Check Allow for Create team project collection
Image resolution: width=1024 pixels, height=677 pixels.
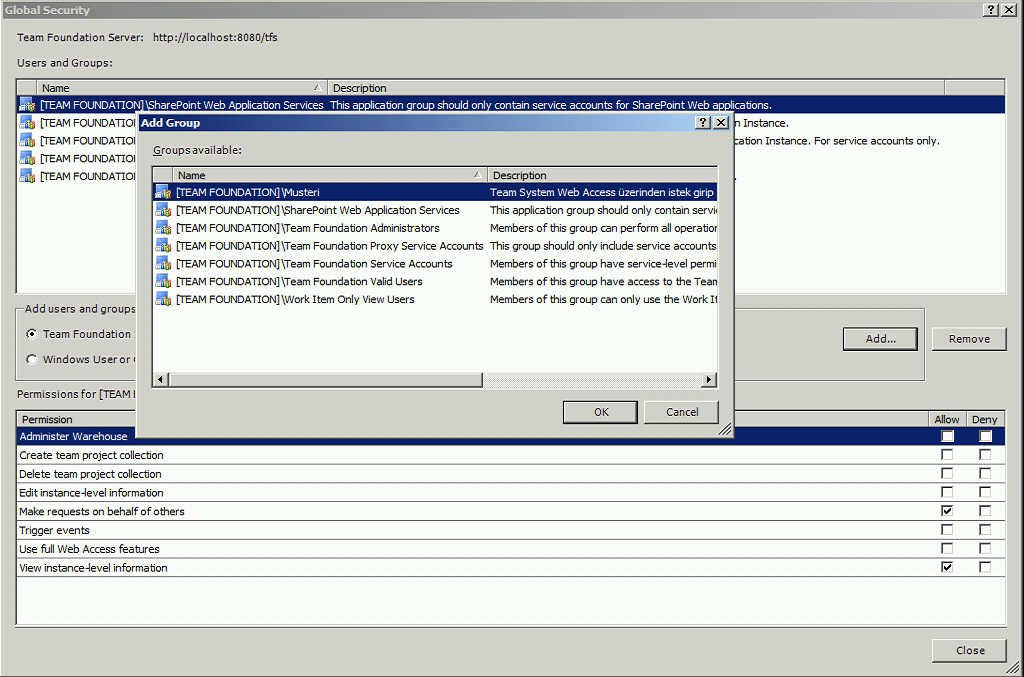(947, 454)
